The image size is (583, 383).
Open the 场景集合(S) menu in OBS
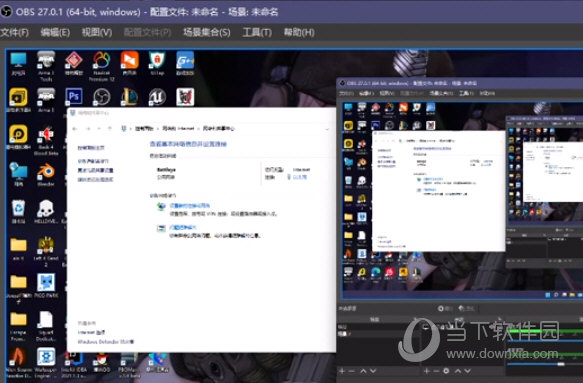point(207,32)
